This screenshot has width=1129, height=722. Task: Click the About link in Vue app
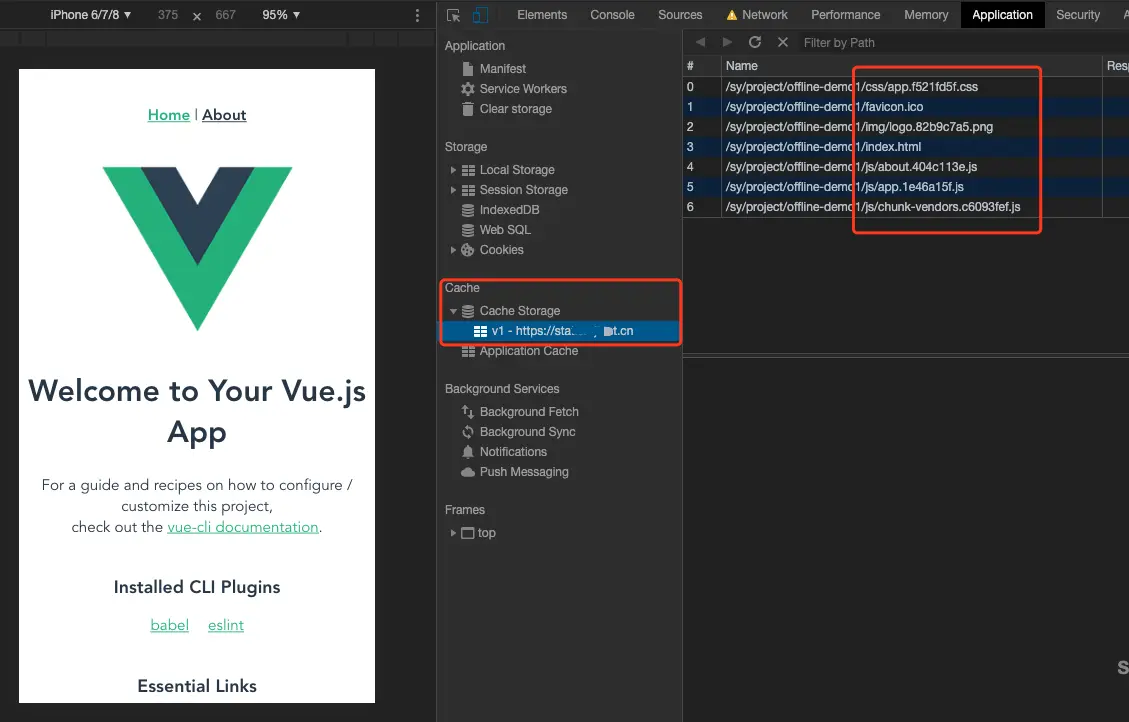(x=224, y=115)
